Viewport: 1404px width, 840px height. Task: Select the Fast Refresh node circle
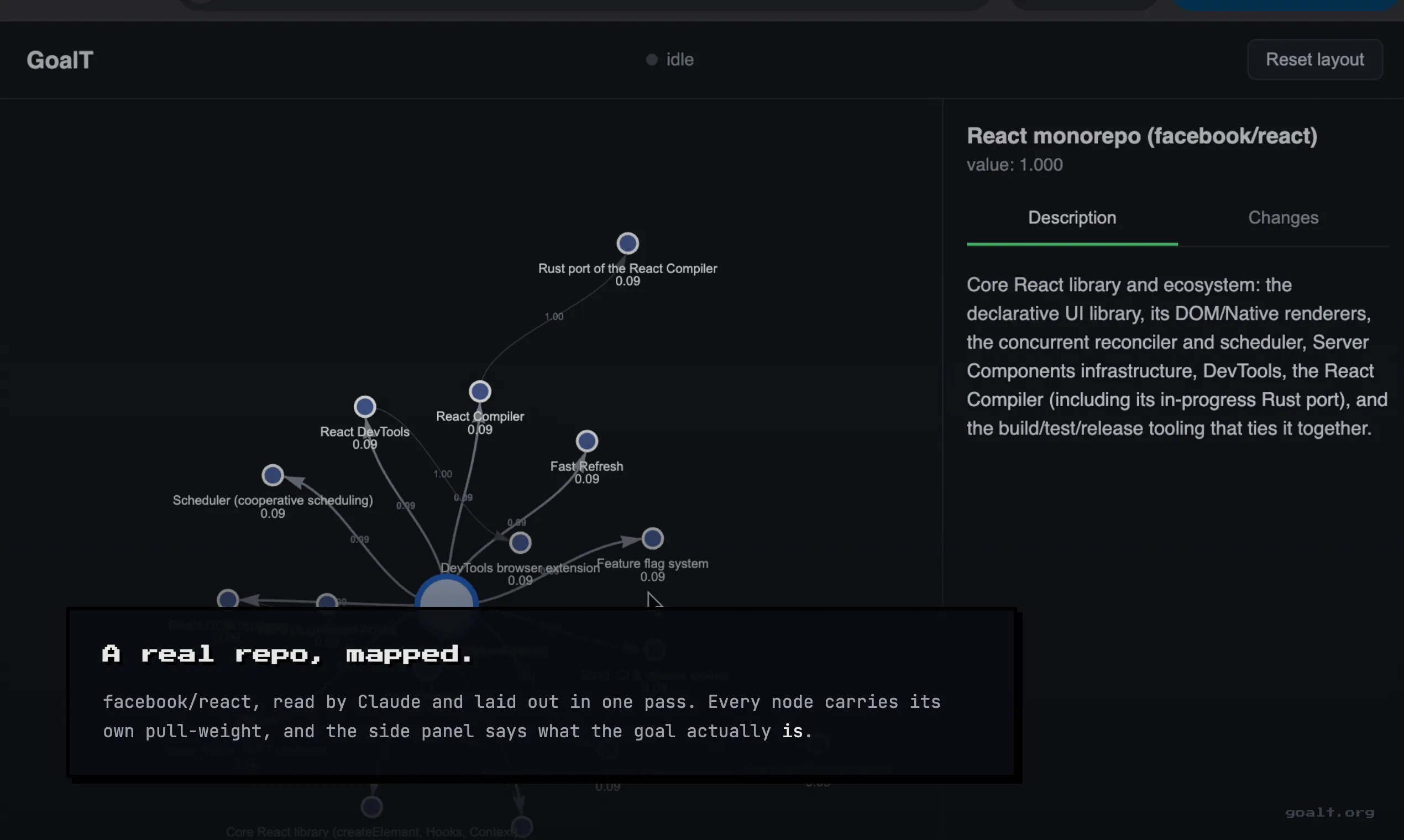point(586,441)
